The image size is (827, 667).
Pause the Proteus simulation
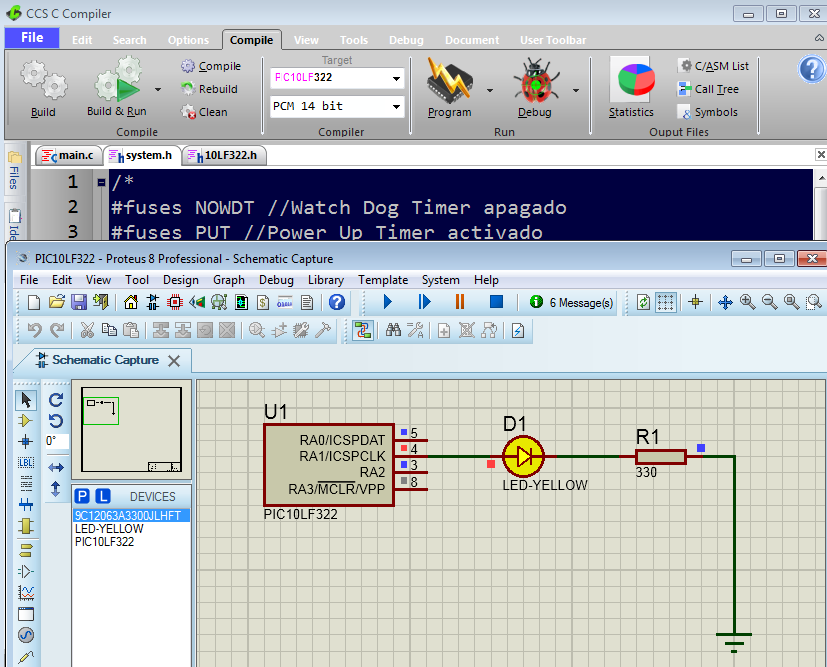460,302
